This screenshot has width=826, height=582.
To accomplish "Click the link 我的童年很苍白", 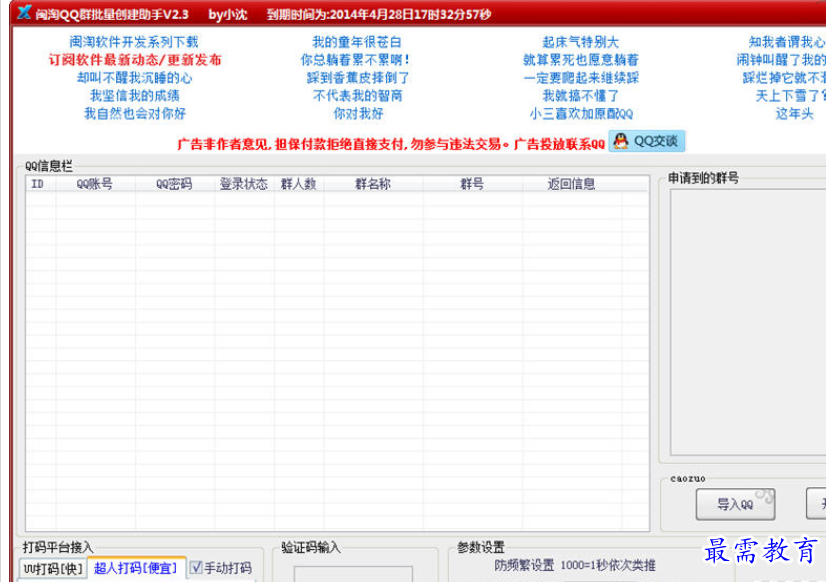I will pos(357,42).
